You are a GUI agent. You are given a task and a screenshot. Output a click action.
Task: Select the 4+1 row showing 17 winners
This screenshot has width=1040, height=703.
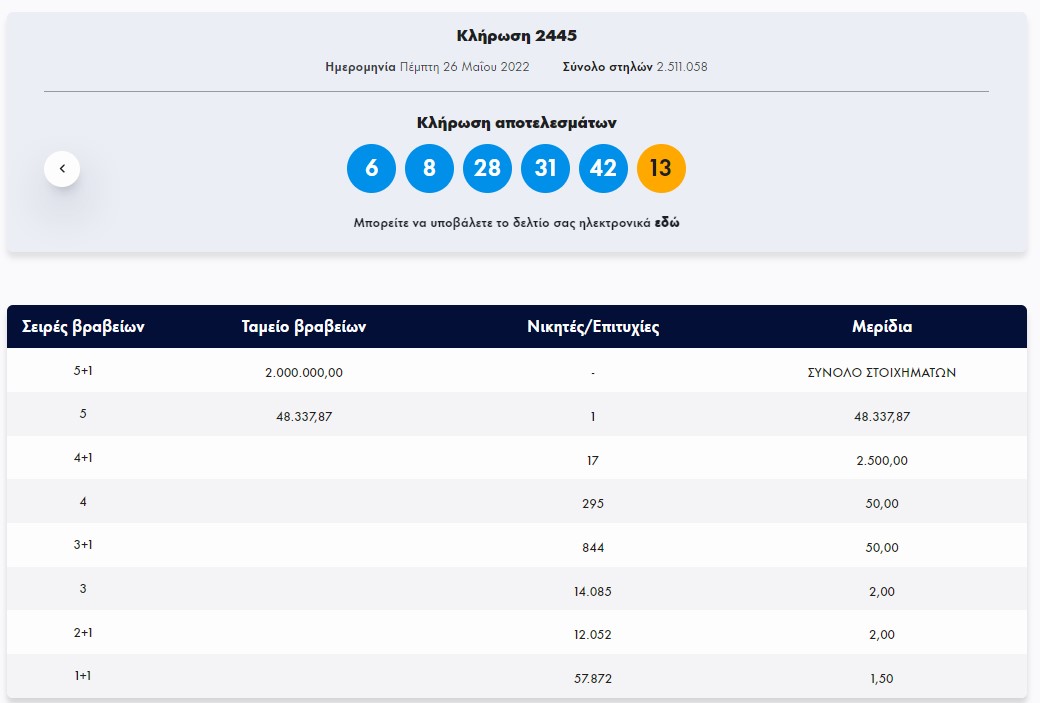pos(592,459)
